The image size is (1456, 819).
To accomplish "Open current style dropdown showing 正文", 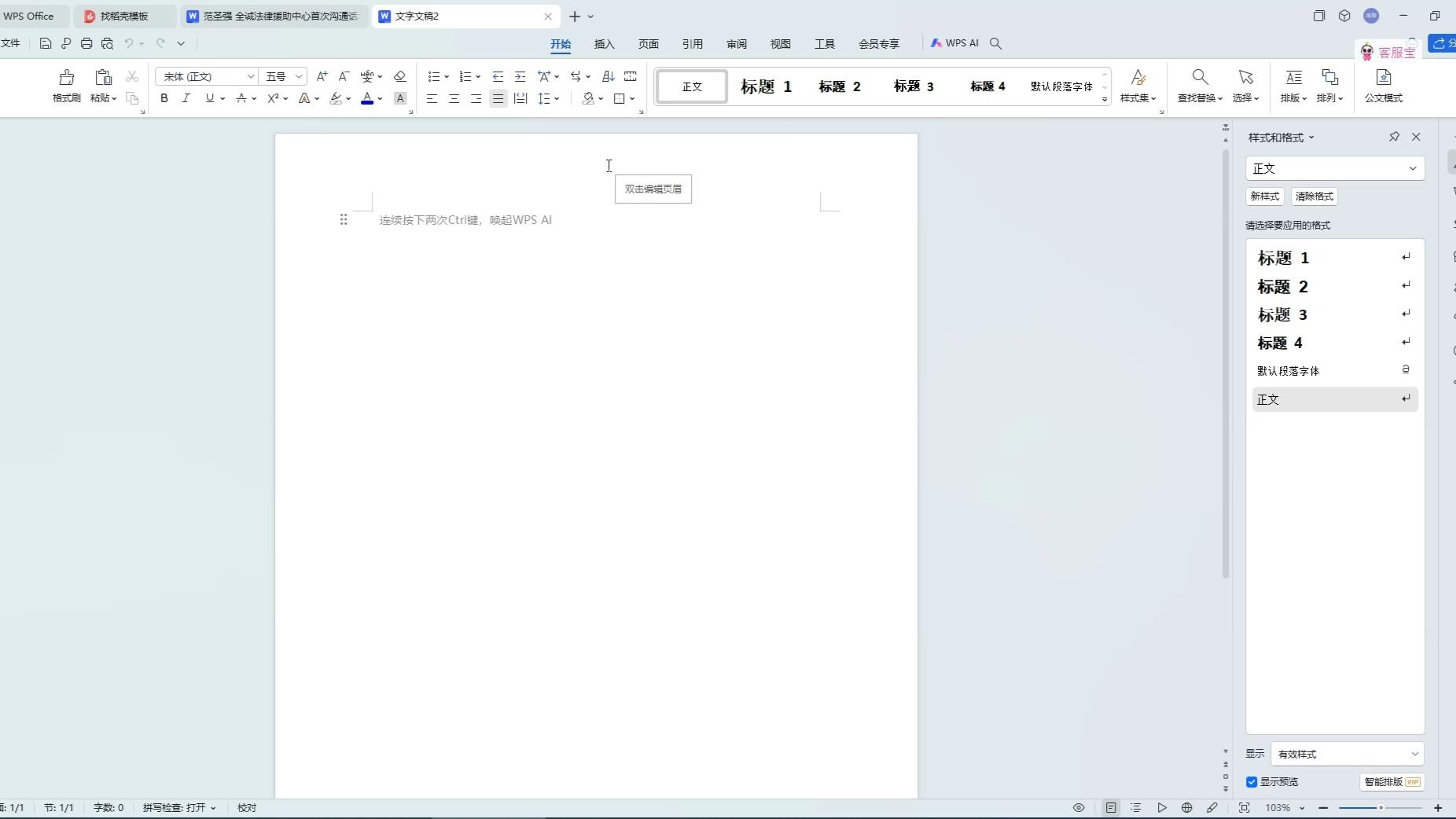I will [1335, 168].
